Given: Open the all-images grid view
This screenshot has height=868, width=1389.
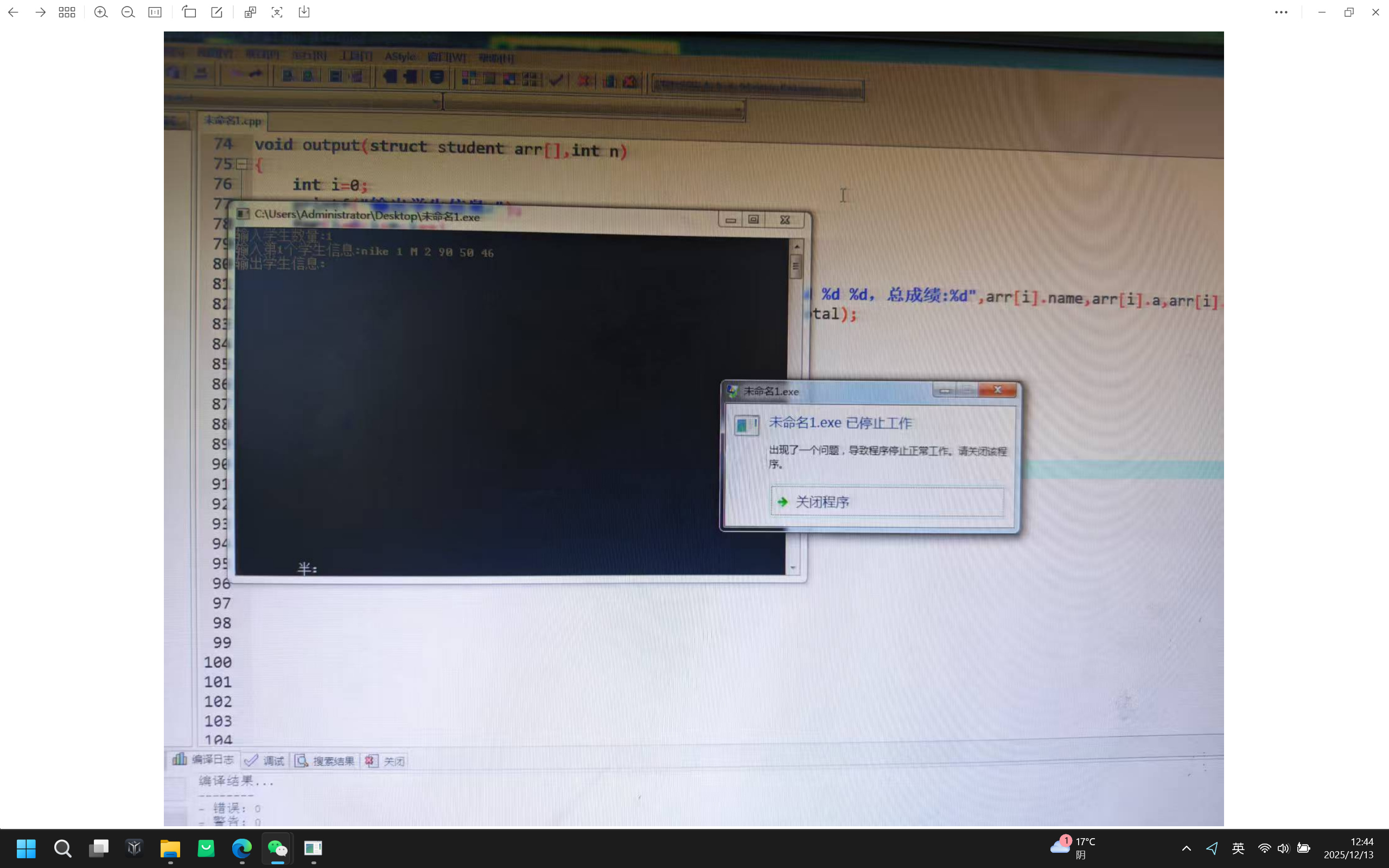Looking at the screenshot, I should click(67, 12).
